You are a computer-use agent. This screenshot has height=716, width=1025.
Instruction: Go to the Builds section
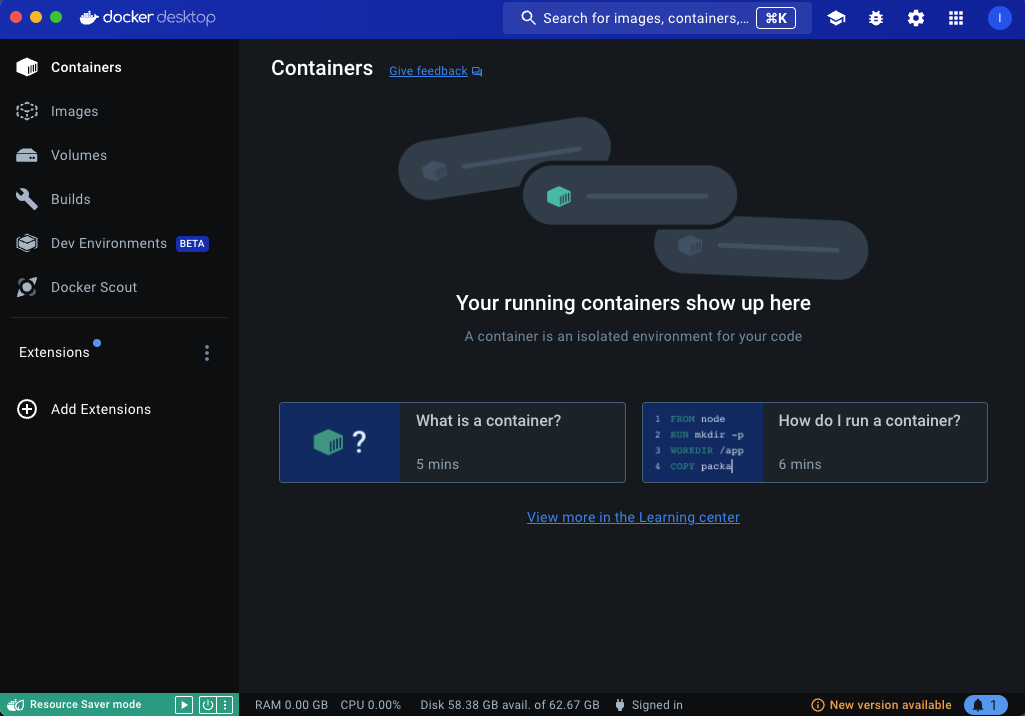[71, 199]
